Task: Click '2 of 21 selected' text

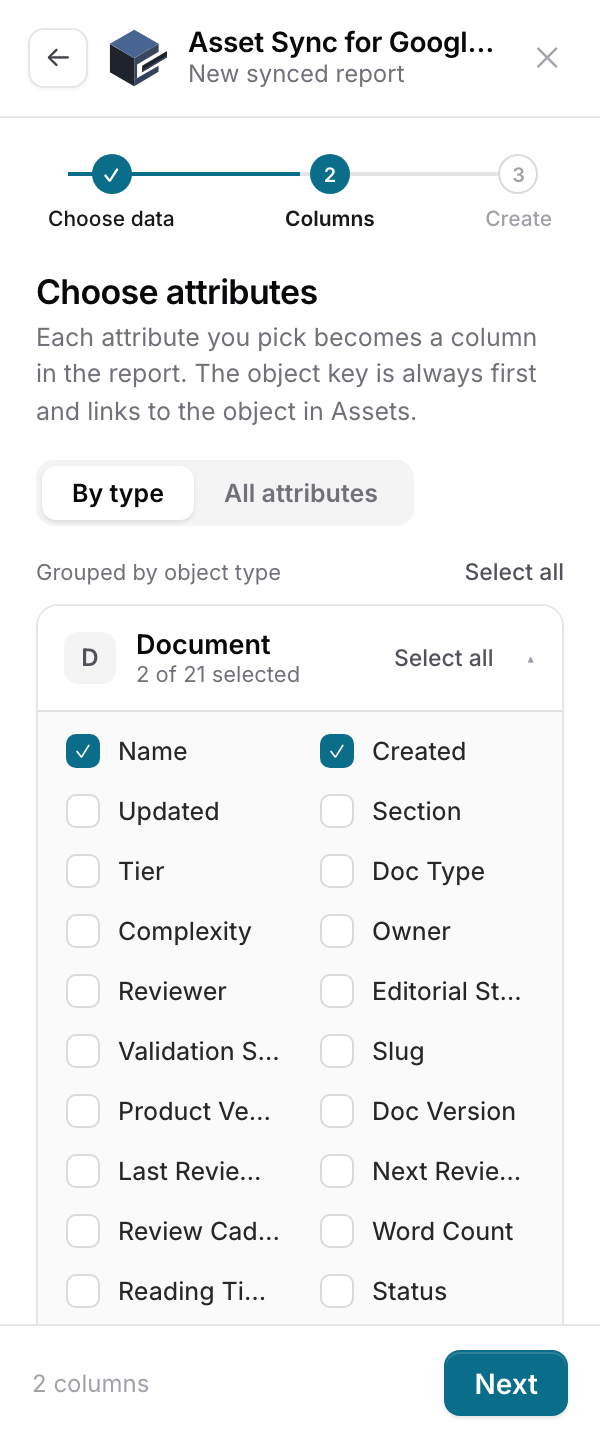Action: [218, 674]
